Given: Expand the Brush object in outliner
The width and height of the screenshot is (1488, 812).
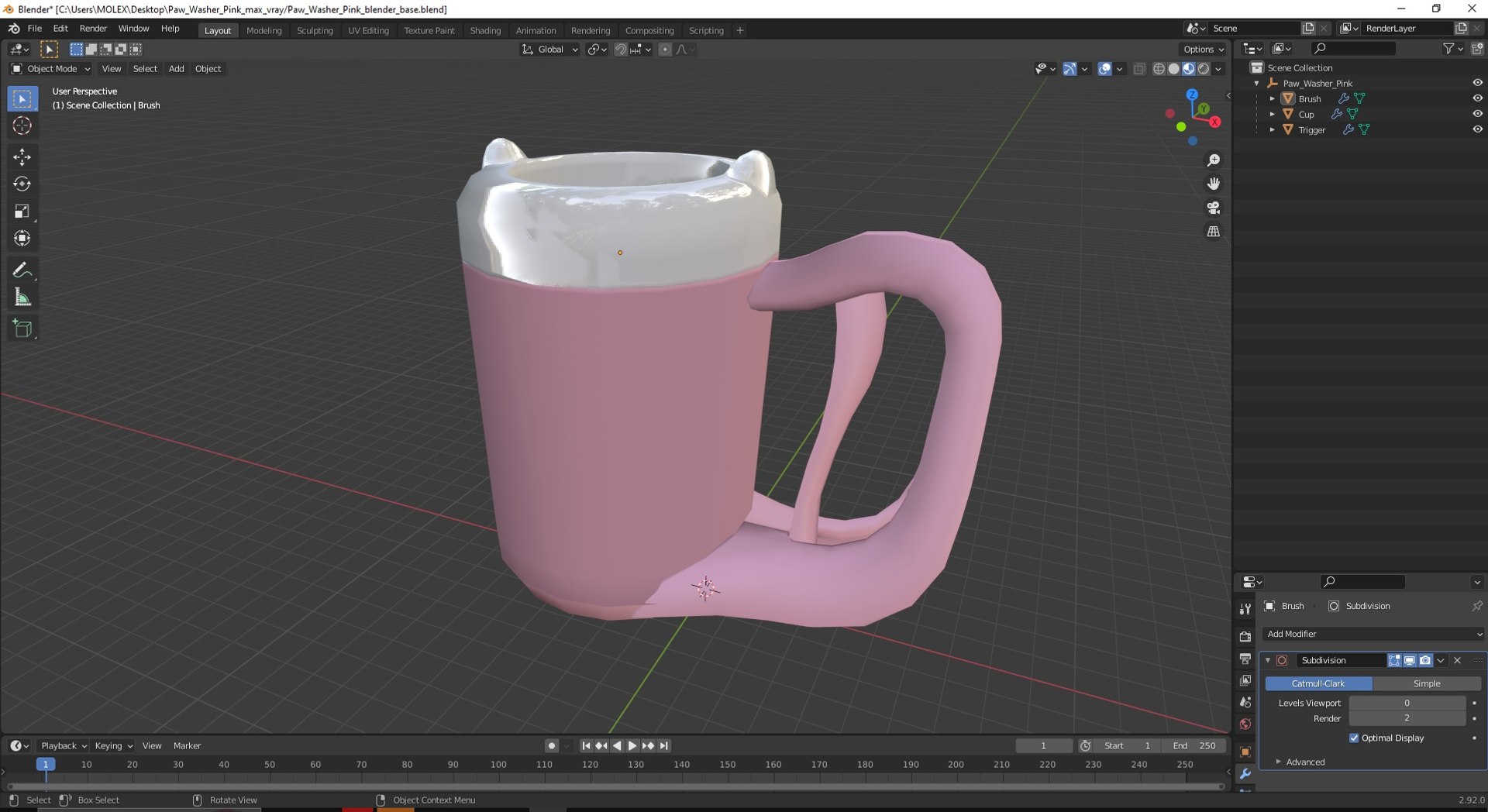Looking at the screenshot, I should pos(1272,98).
